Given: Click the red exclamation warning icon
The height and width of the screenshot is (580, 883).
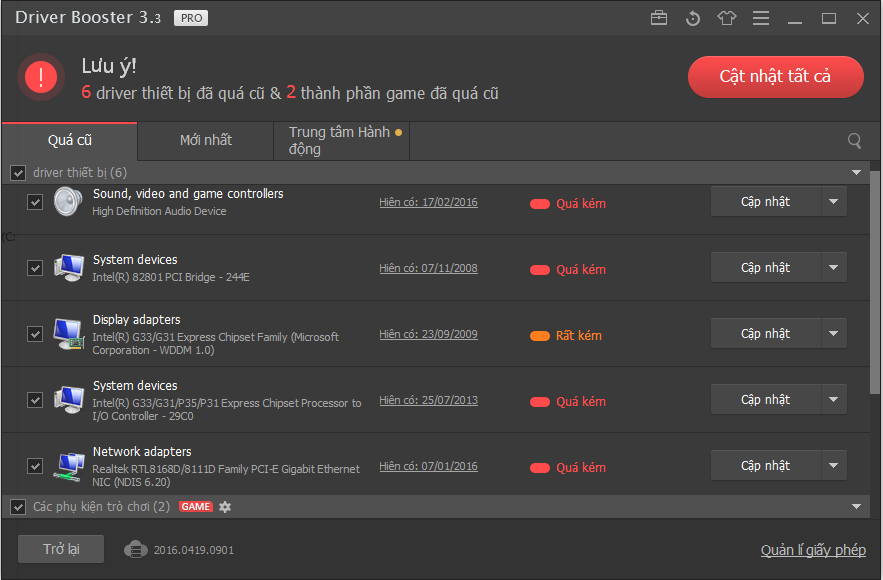Looking at the screenshot, I should [x=41, y=77].
